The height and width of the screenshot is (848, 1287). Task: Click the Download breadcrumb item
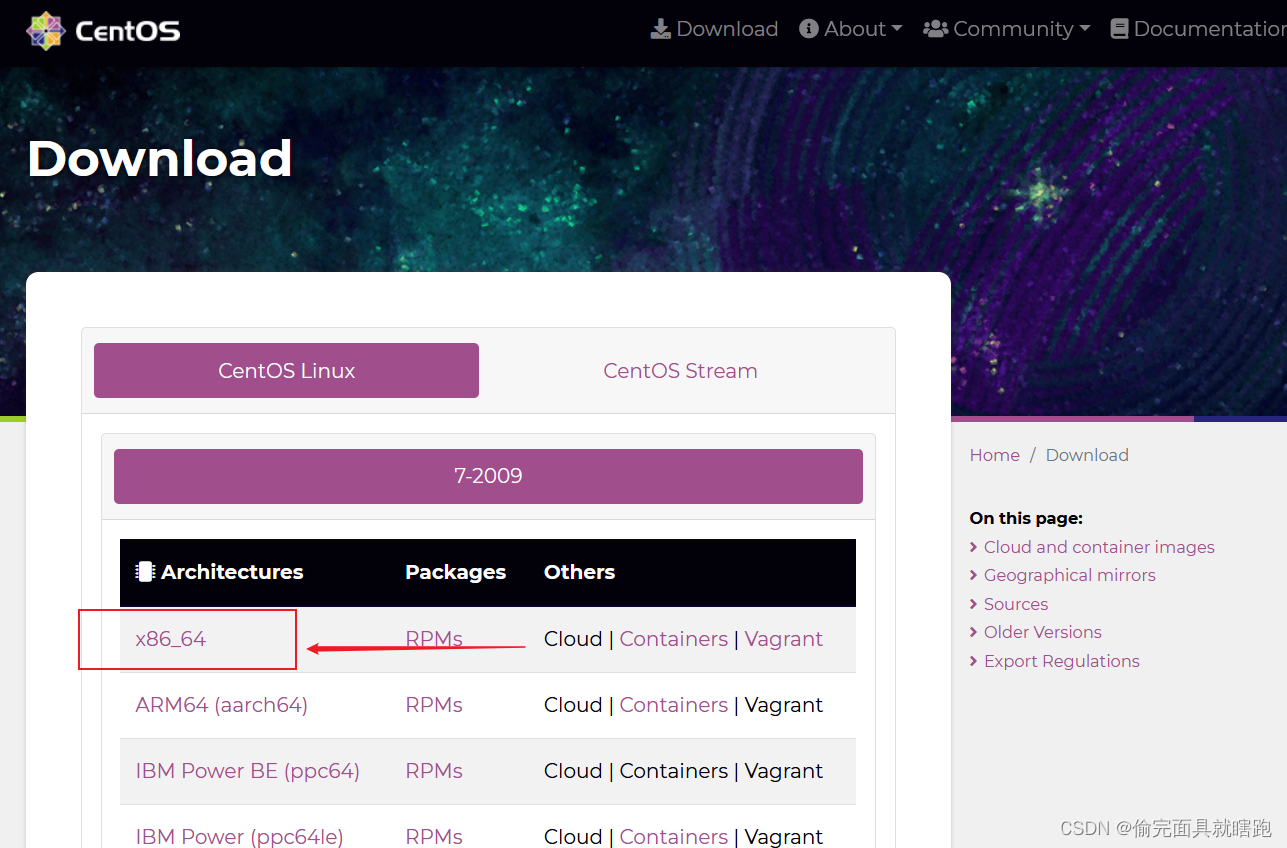[x=1087, y=455]
